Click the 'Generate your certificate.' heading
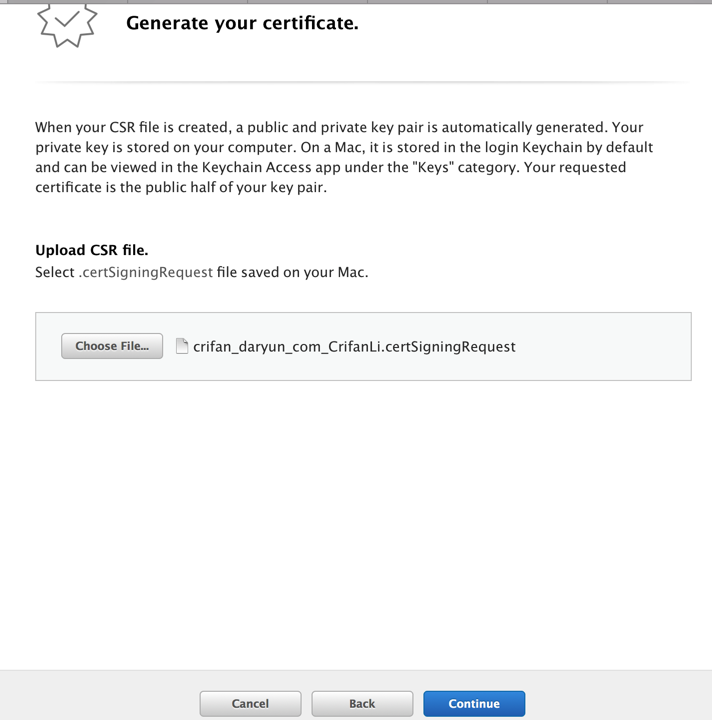The image size is (712, 720). tap(242, 22)
